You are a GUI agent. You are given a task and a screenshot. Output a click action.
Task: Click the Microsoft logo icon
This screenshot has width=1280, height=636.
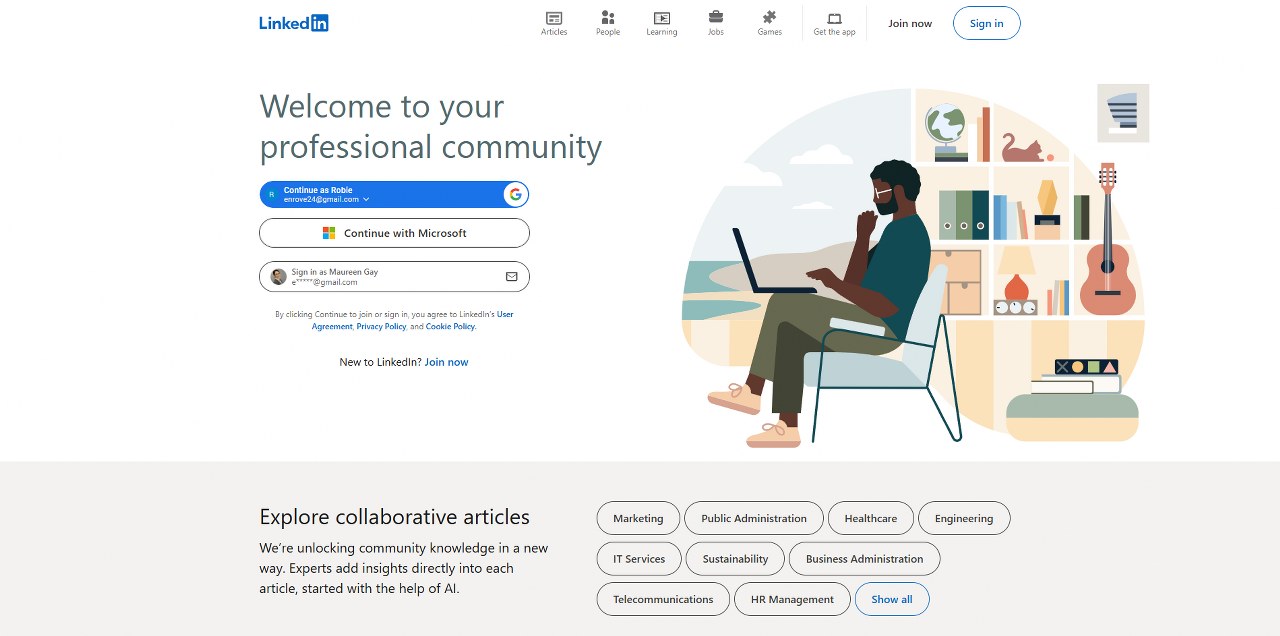pyautogui.click(x=329, y=233)
